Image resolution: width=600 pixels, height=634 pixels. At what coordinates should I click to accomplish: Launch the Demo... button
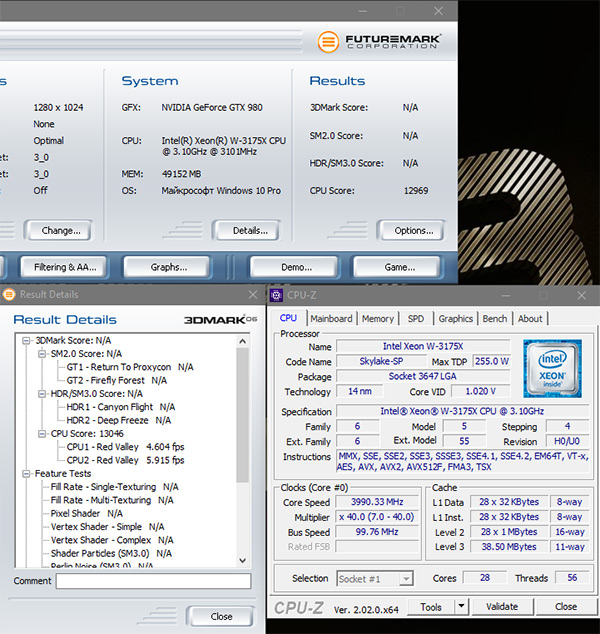[296, 267]
